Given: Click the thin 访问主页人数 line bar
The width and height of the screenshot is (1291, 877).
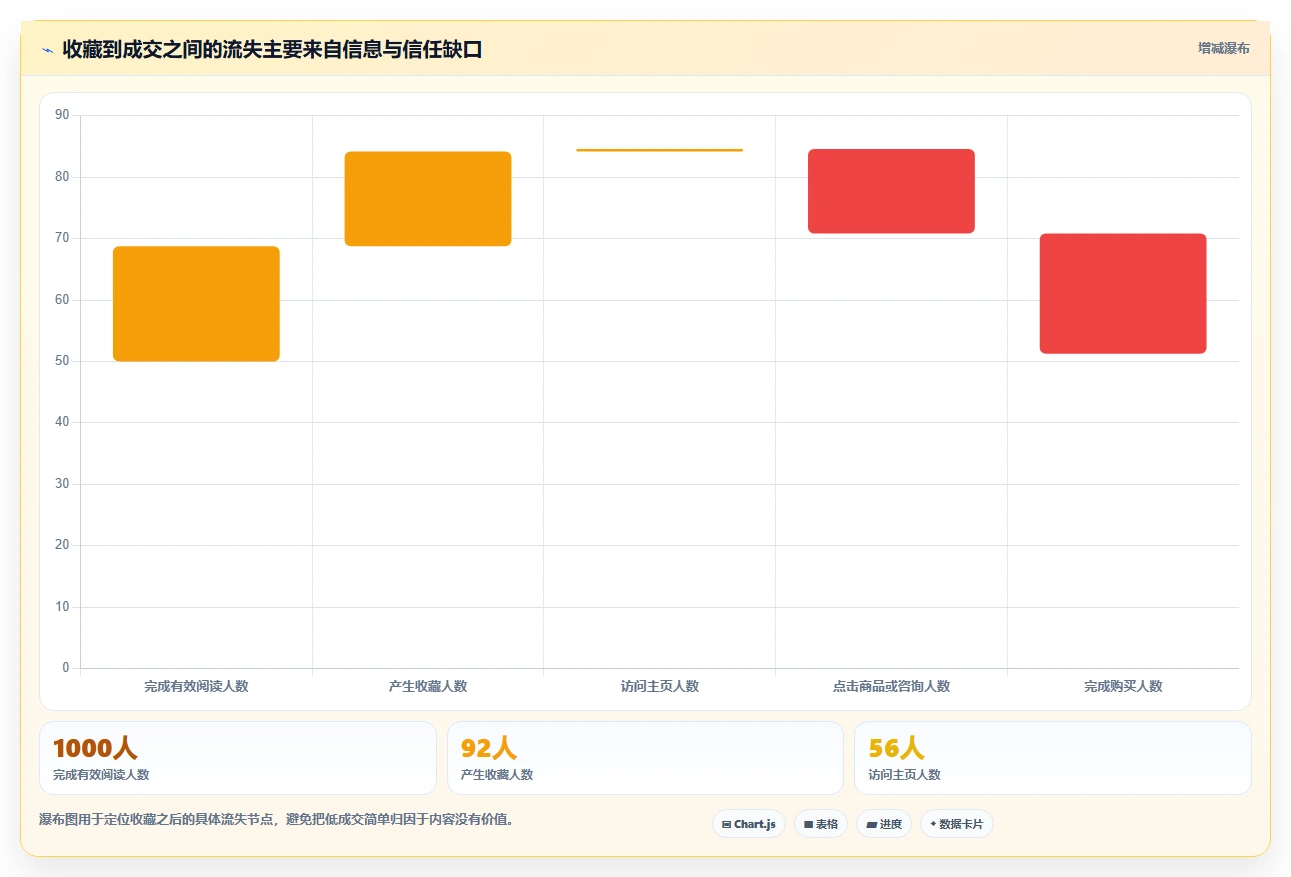Looking at the screenshot, I should [660, 150].
